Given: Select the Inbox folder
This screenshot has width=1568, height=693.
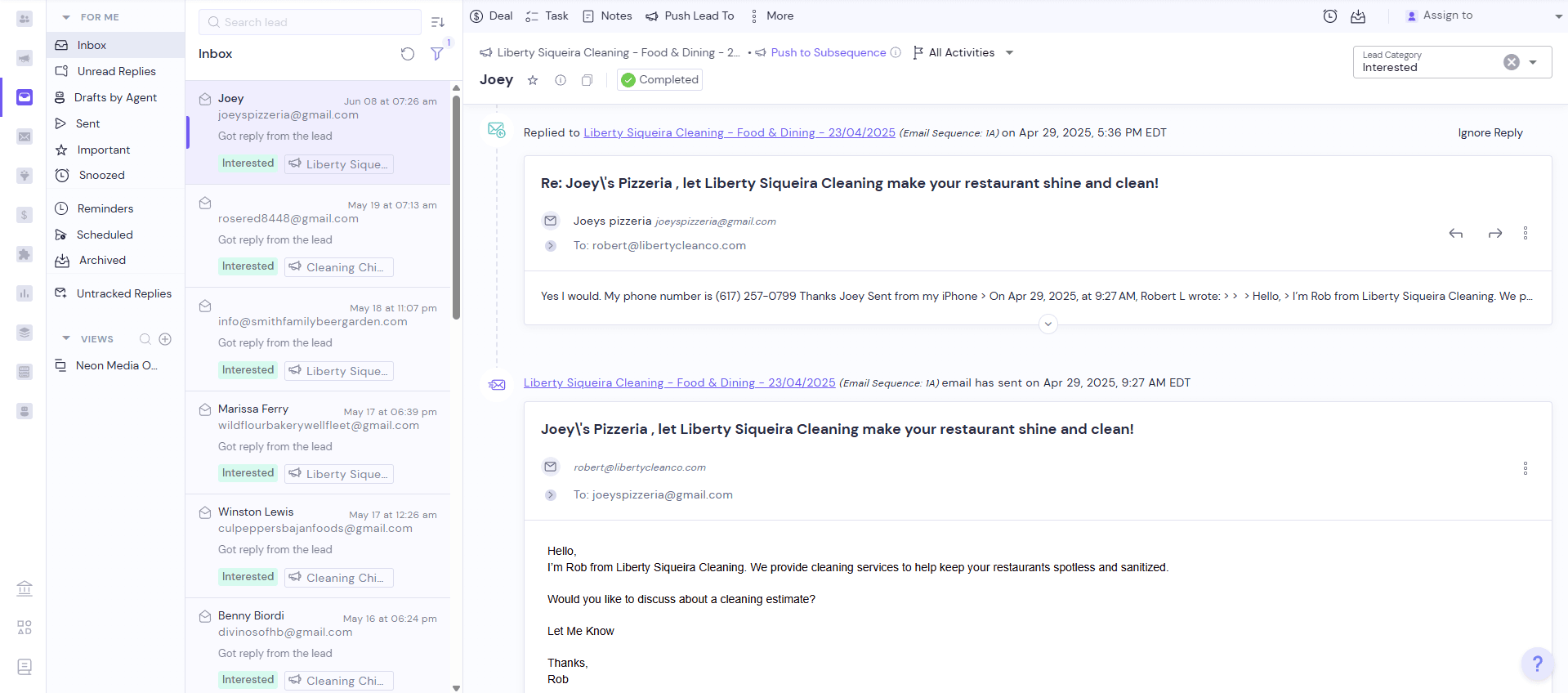Looking at the screenshot, I should click(x=116, y=45).
